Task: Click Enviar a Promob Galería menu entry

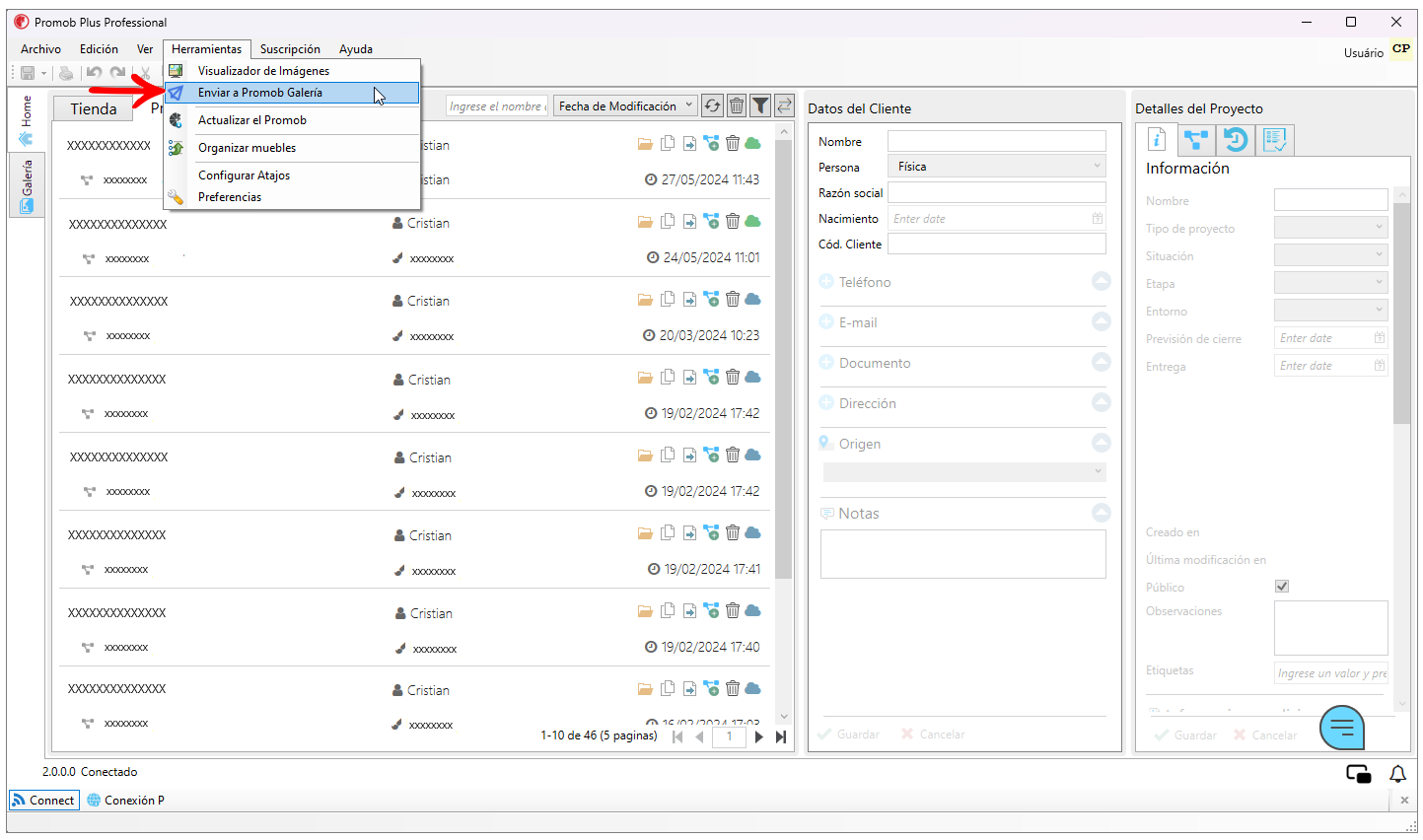Action: click(x=292, y=93)
